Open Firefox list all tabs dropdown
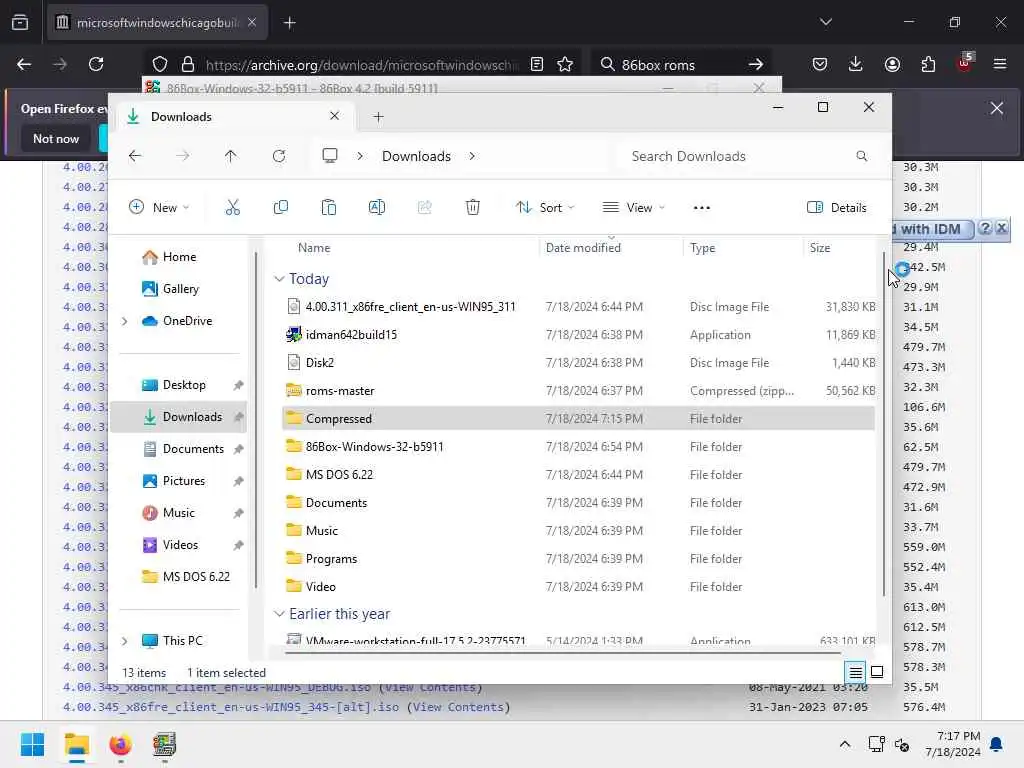The image size is (1024, 768). pos(825,22)
